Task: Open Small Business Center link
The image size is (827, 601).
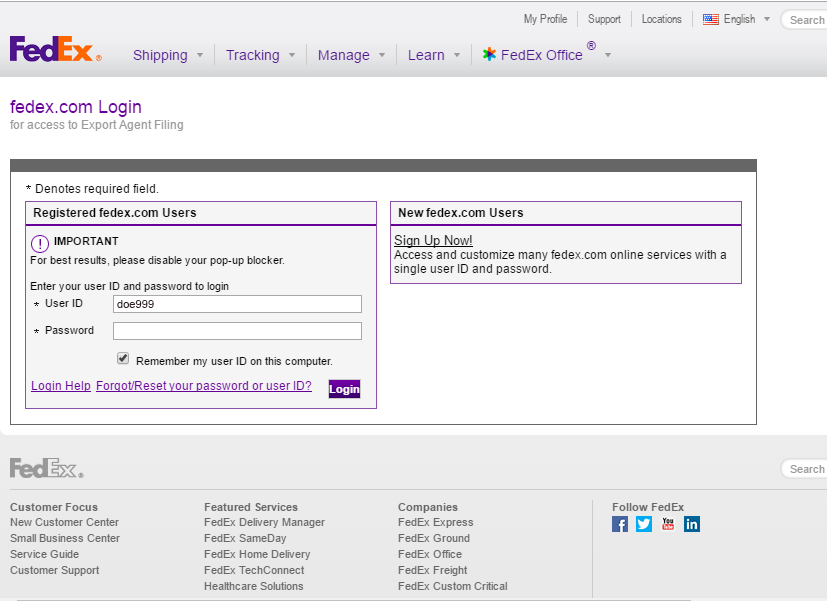Action: 65,538
